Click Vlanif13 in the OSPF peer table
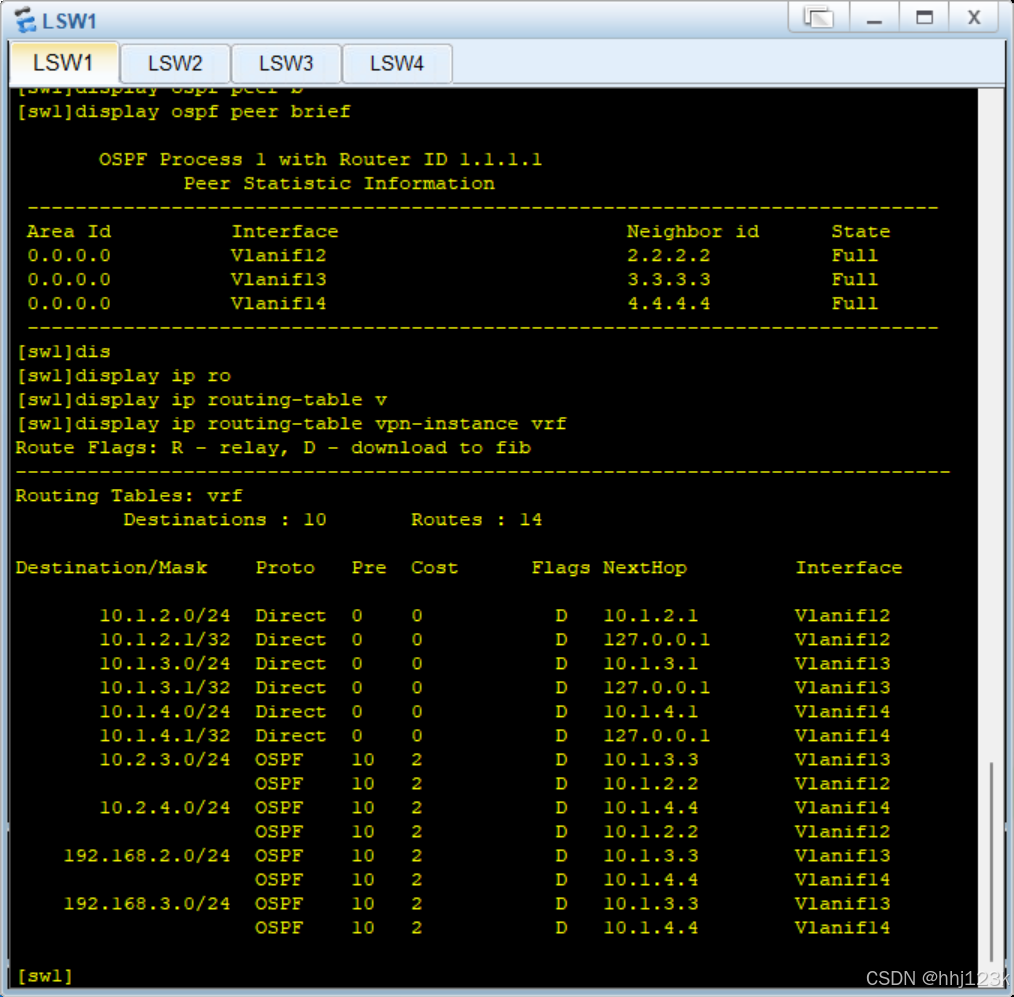Viewport: 1014px width, 997px height. pos(279,279)
